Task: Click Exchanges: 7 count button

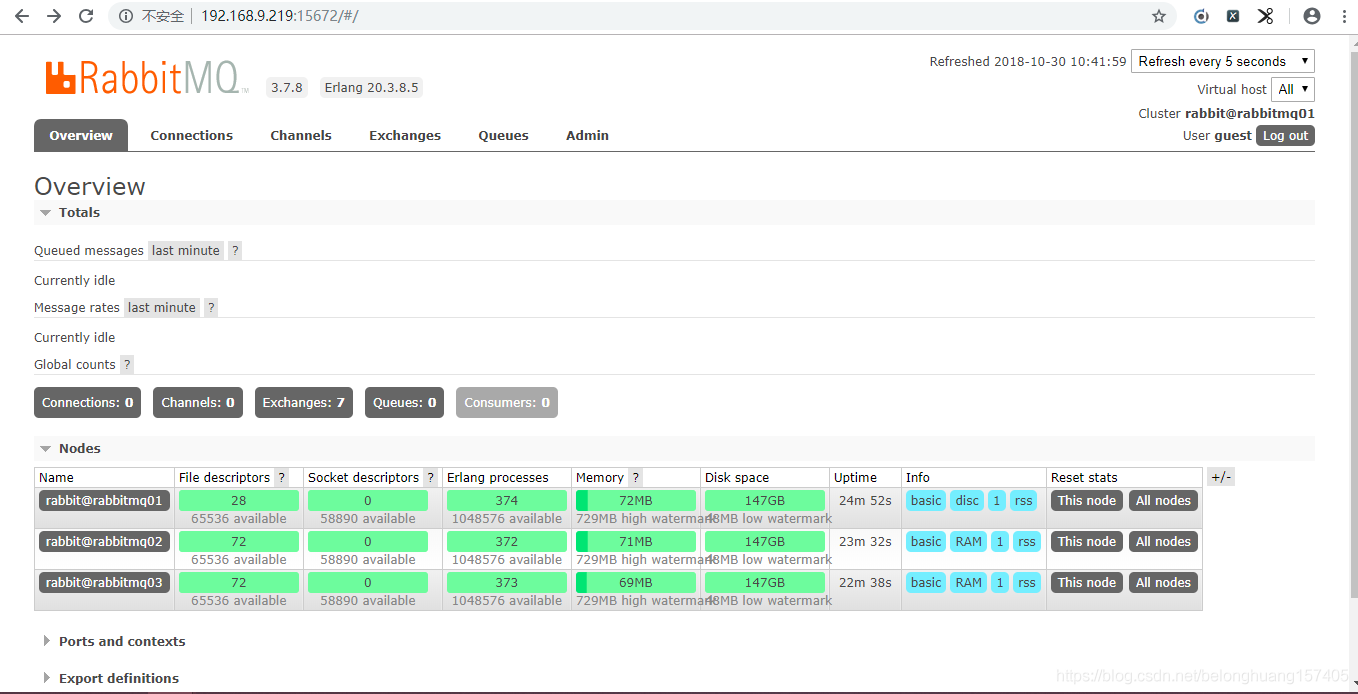Action: (x=304, y=403)
